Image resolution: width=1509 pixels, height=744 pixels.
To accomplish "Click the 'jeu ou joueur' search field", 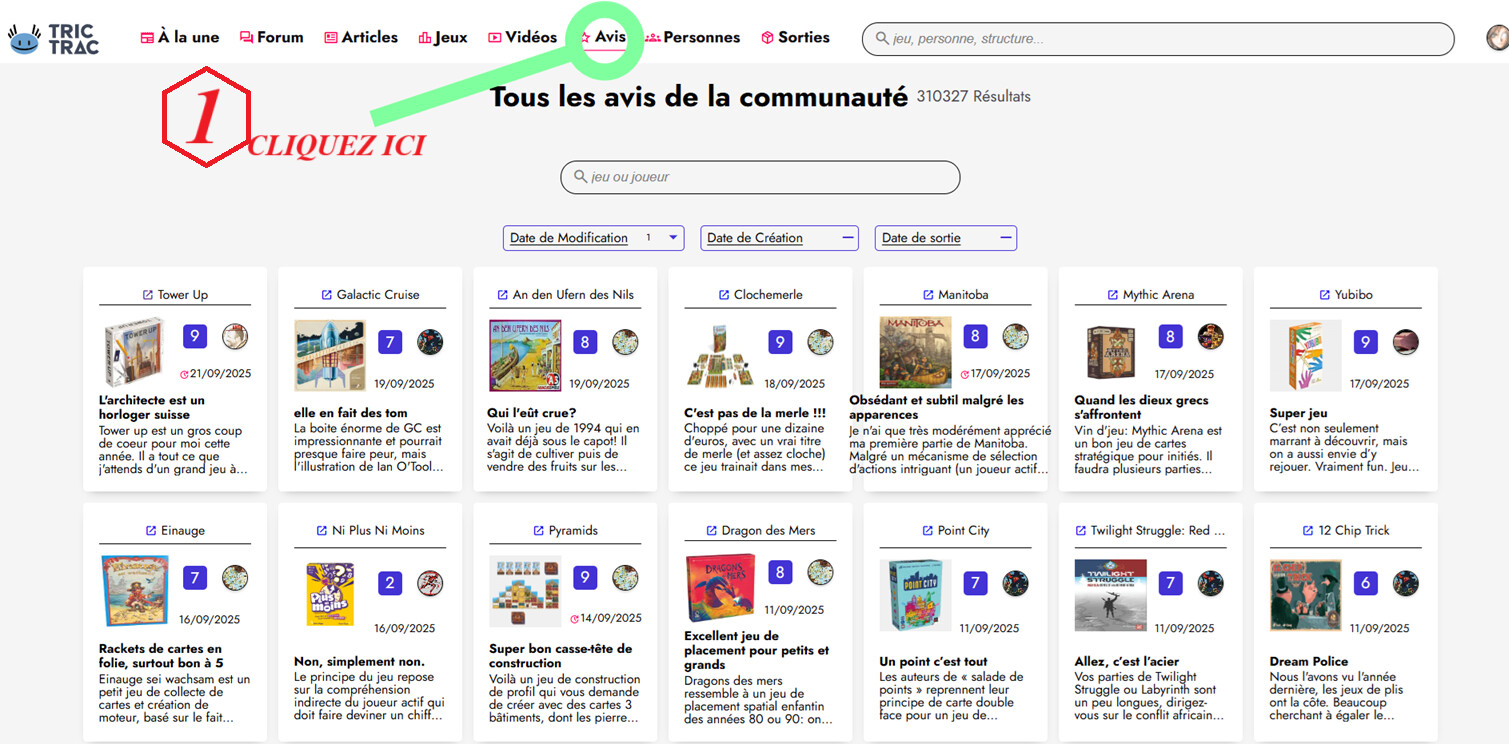I will click(x=760, y=177).
